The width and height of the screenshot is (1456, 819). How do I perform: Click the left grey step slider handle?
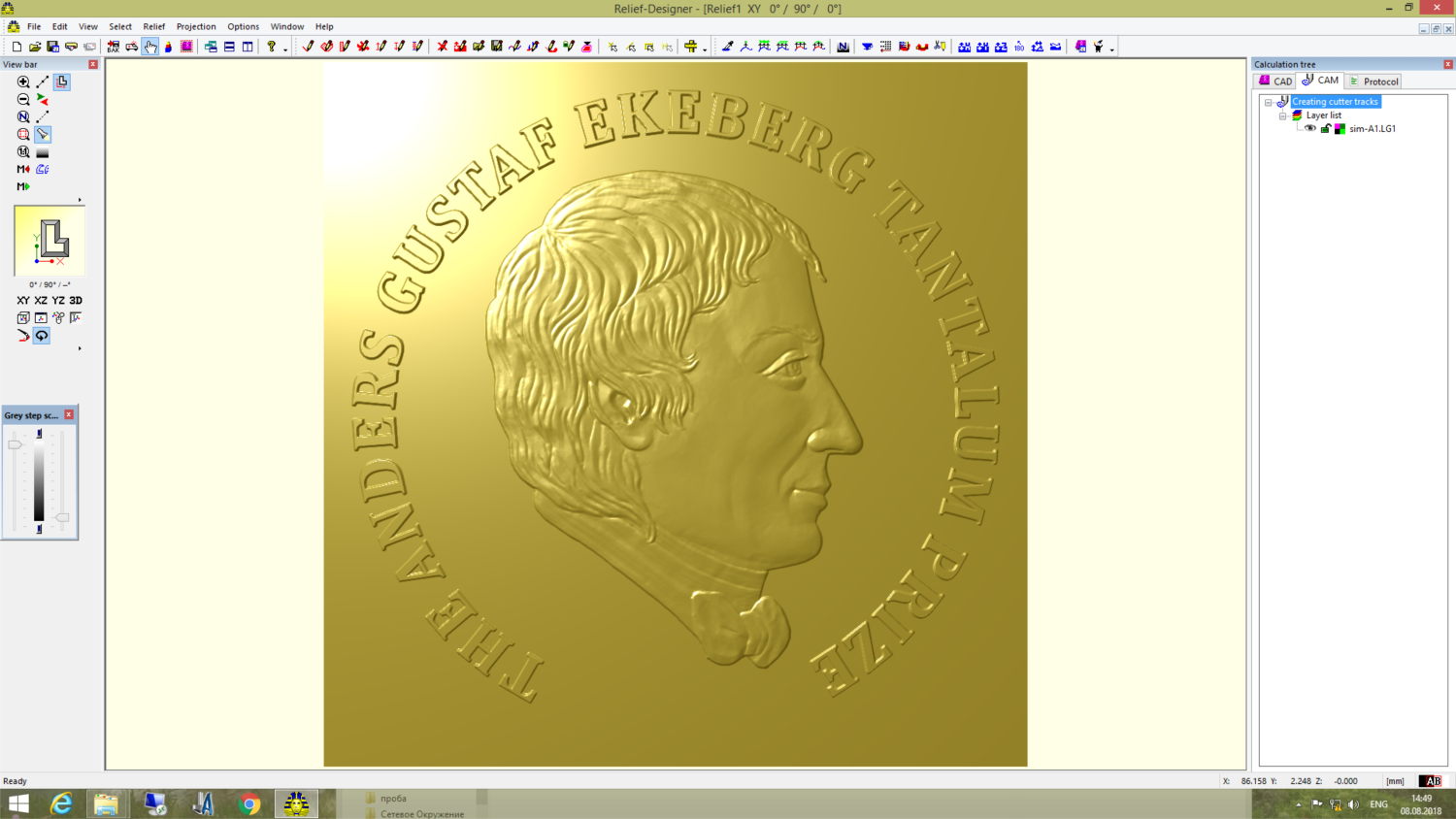point(15,444)
